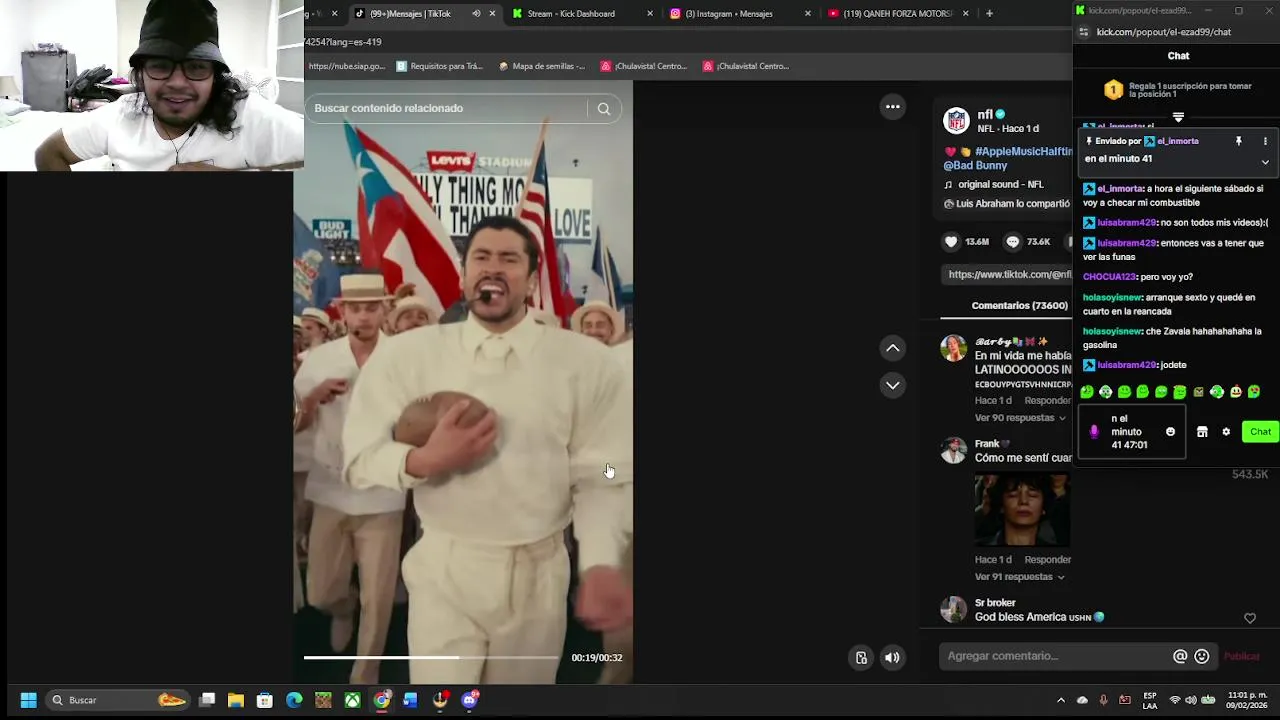Mute the TikTok tab audio icon
1280x720 pixels.
pos(476,14)
